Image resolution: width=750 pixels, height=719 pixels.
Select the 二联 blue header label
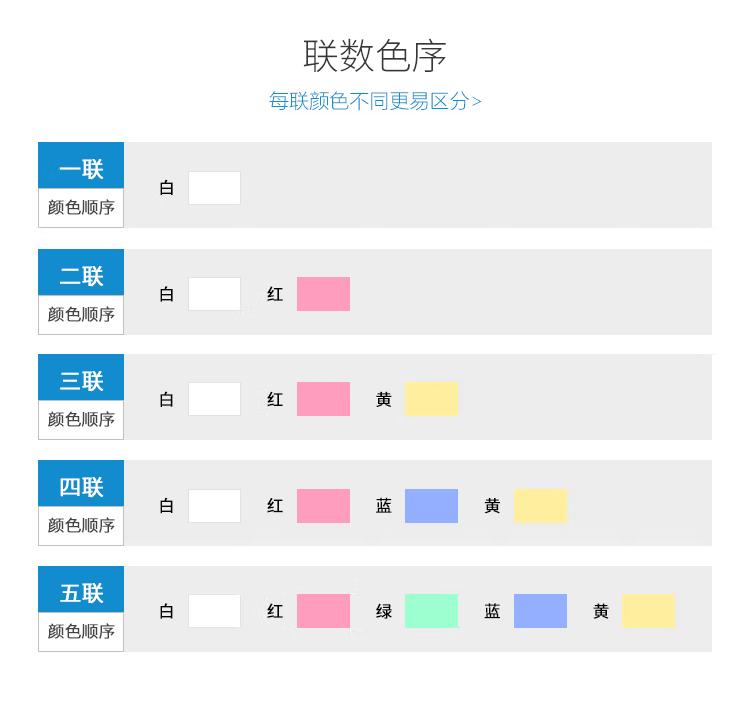[81, 272]
